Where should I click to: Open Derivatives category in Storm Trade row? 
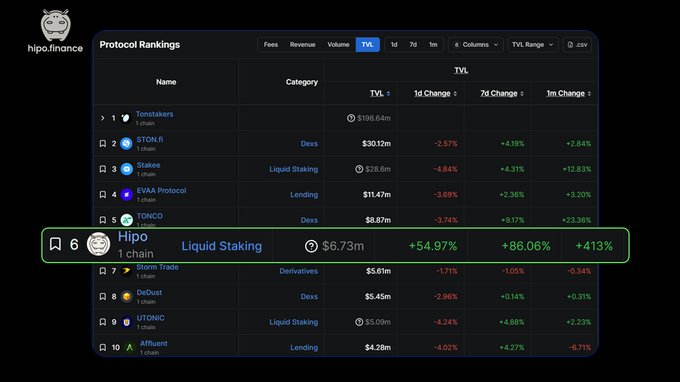click(298, 271)
